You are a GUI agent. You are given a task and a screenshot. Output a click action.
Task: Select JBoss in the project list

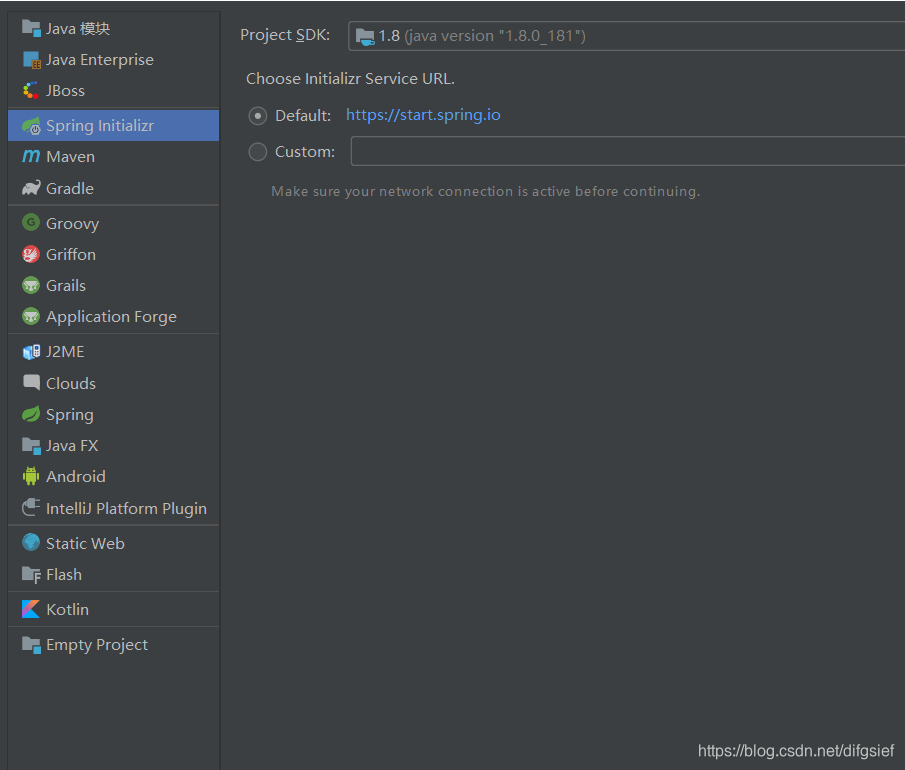[114, 91]
